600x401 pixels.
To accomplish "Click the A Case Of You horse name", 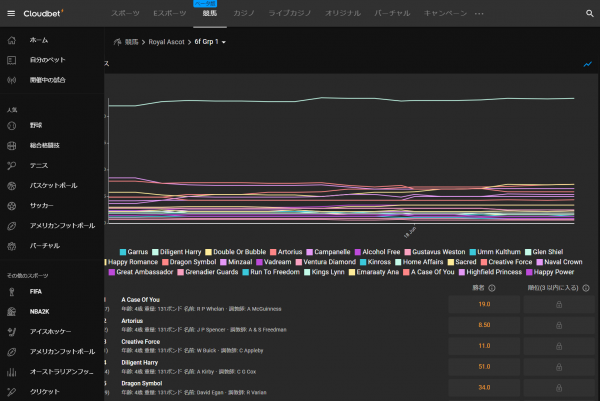I will coord(140,300).
